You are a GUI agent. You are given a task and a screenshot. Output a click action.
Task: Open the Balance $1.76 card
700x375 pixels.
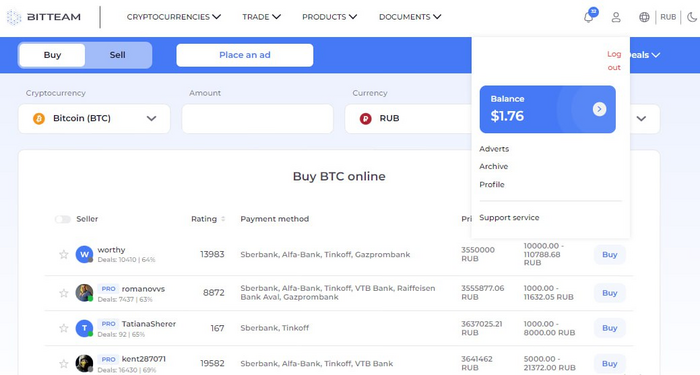click(547, 109)
